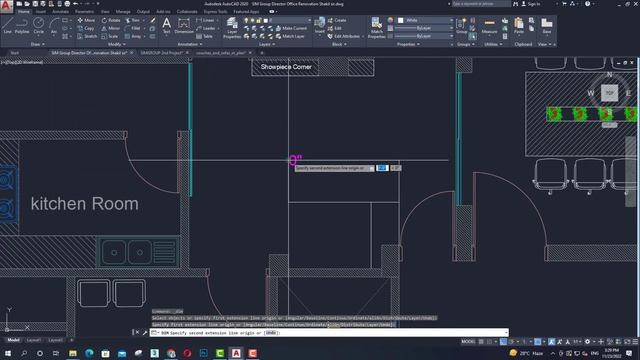Select the Circle tool
640x360 pixels.
click(38, 25)
